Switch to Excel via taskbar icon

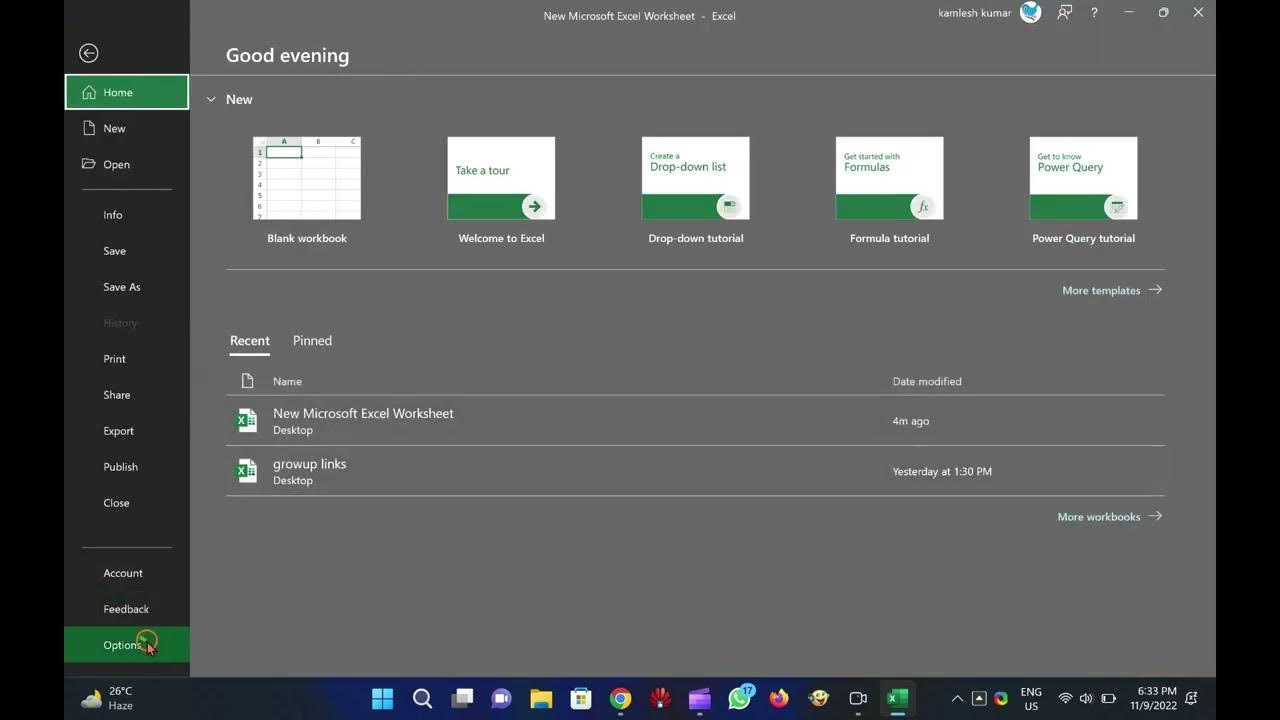click(x=898, y=698)
